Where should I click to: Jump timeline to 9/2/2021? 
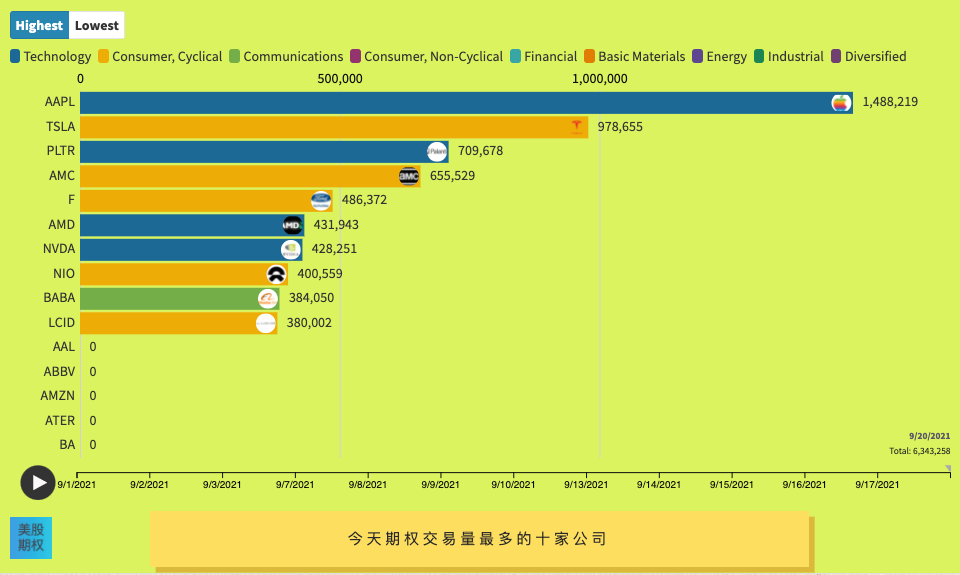tap(149, 484)
